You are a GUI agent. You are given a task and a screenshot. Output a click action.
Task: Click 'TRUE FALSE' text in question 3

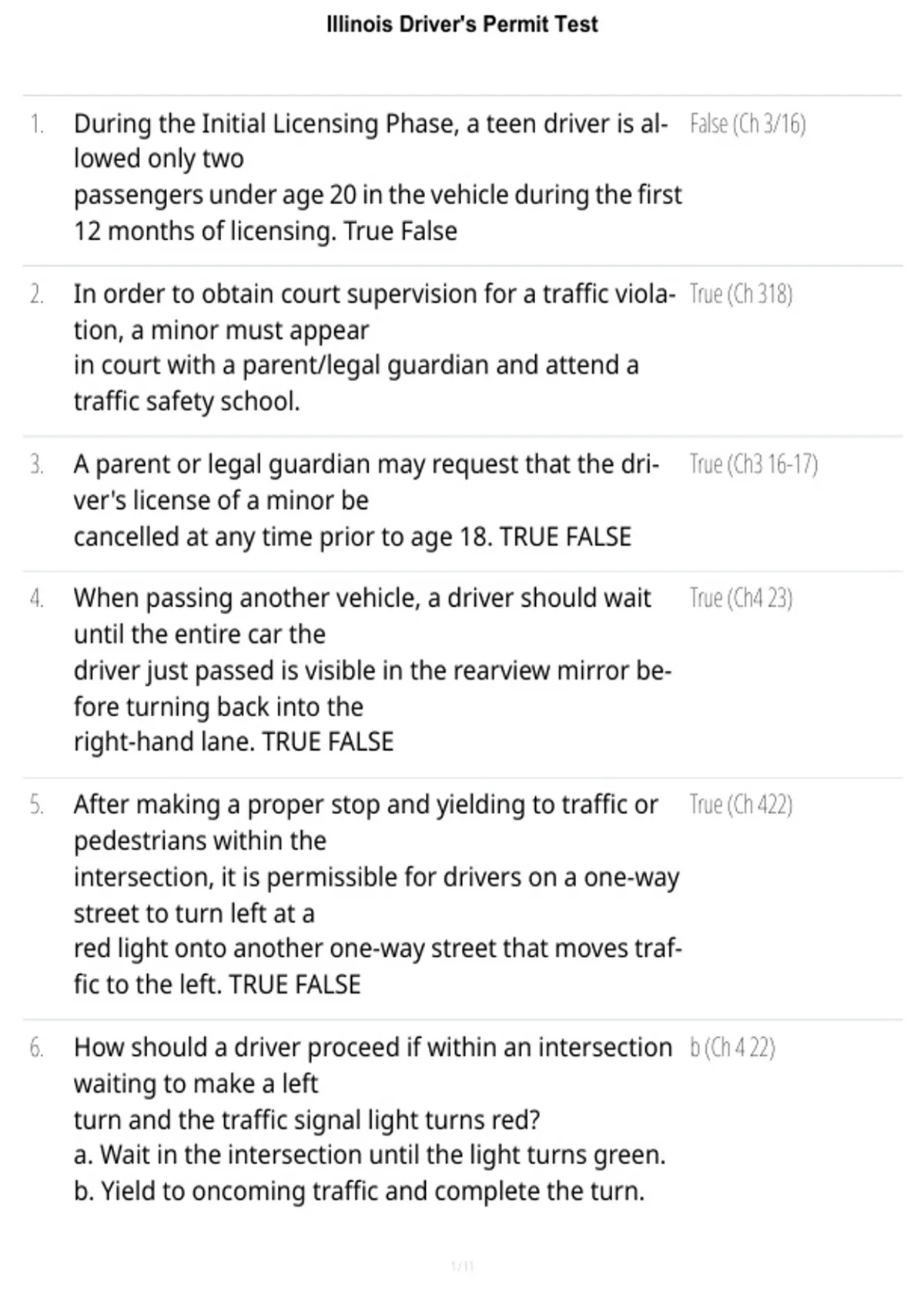pyautogui.click(x=565, y=537)
